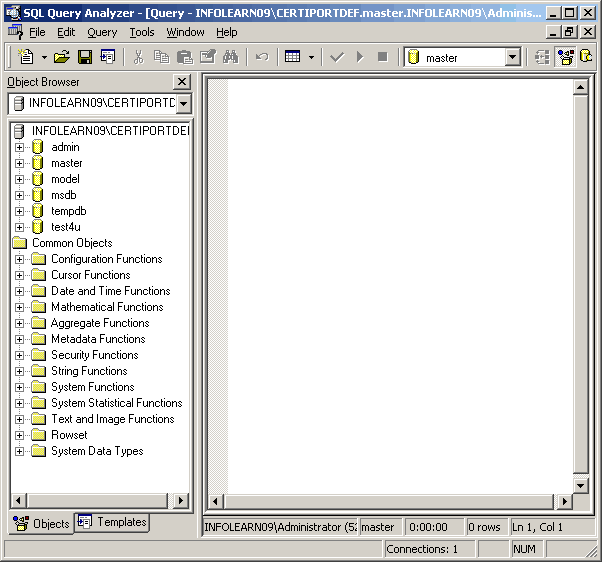Select the System Data Types folder icon

pyautogui.click(x=38, y=451)
